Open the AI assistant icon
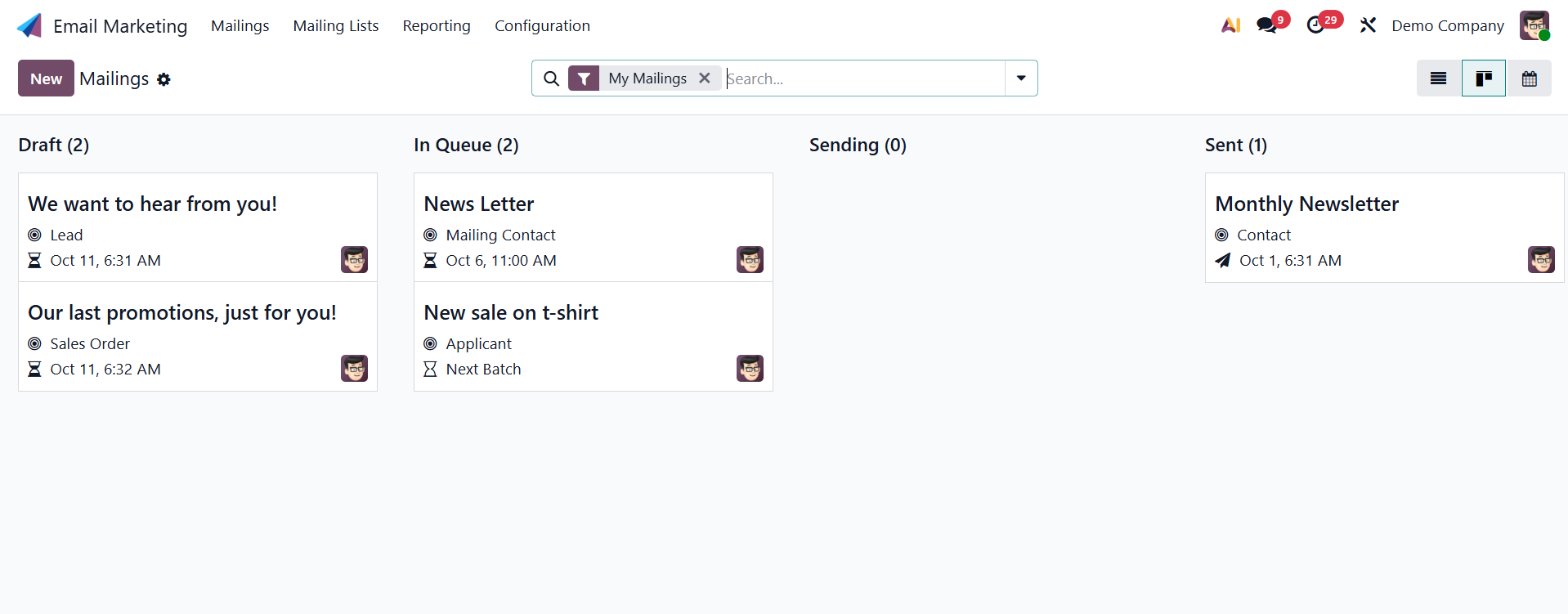The width and height of the screenshot is (1568, 614). click(x=1230, y=25)
